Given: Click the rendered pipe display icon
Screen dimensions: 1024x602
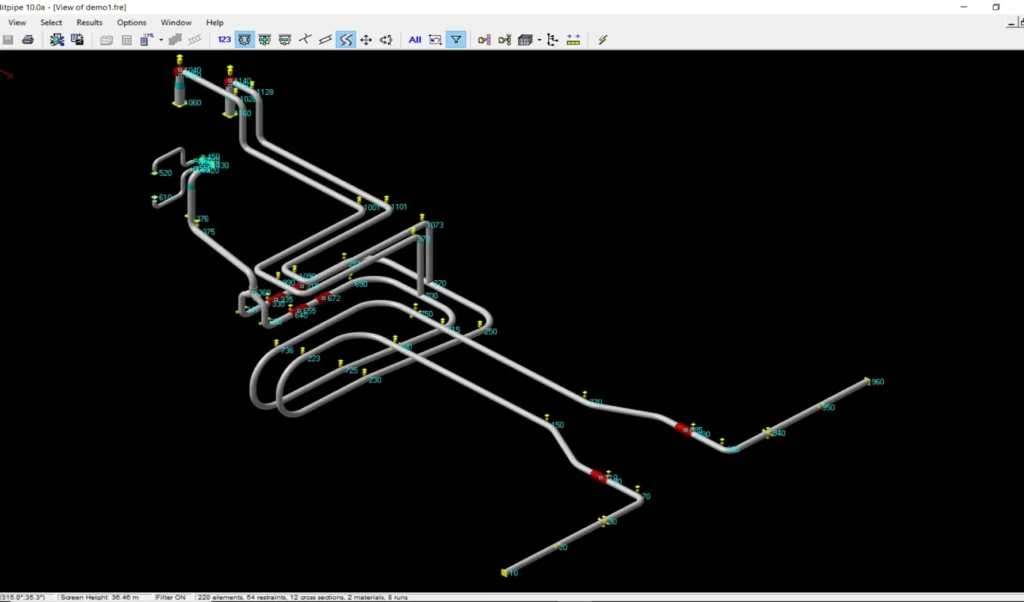Looking at the screenshot, I should pos(324,39).
